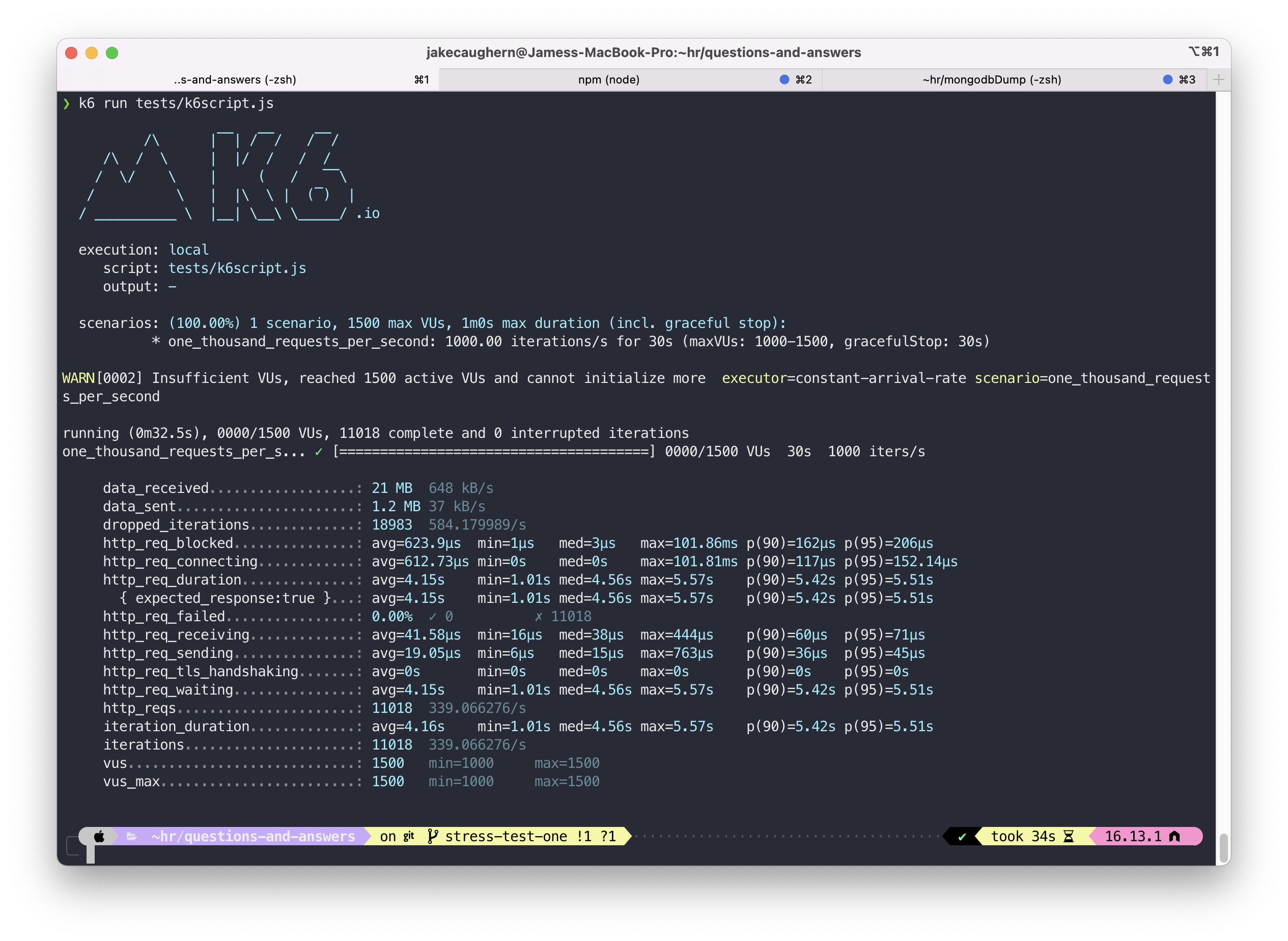This screenshot has height=941, width=1288.
Task: Click the ~hr/questions-and-answers prompt path
Action: coord(253,836)
